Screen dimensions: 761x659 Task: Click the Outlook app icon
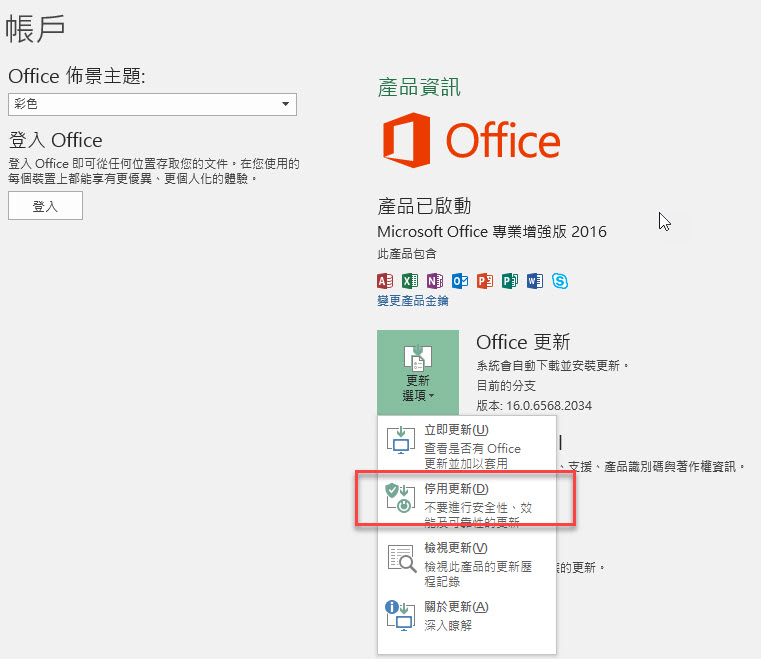pyautogui.click(x=460, y=281)
